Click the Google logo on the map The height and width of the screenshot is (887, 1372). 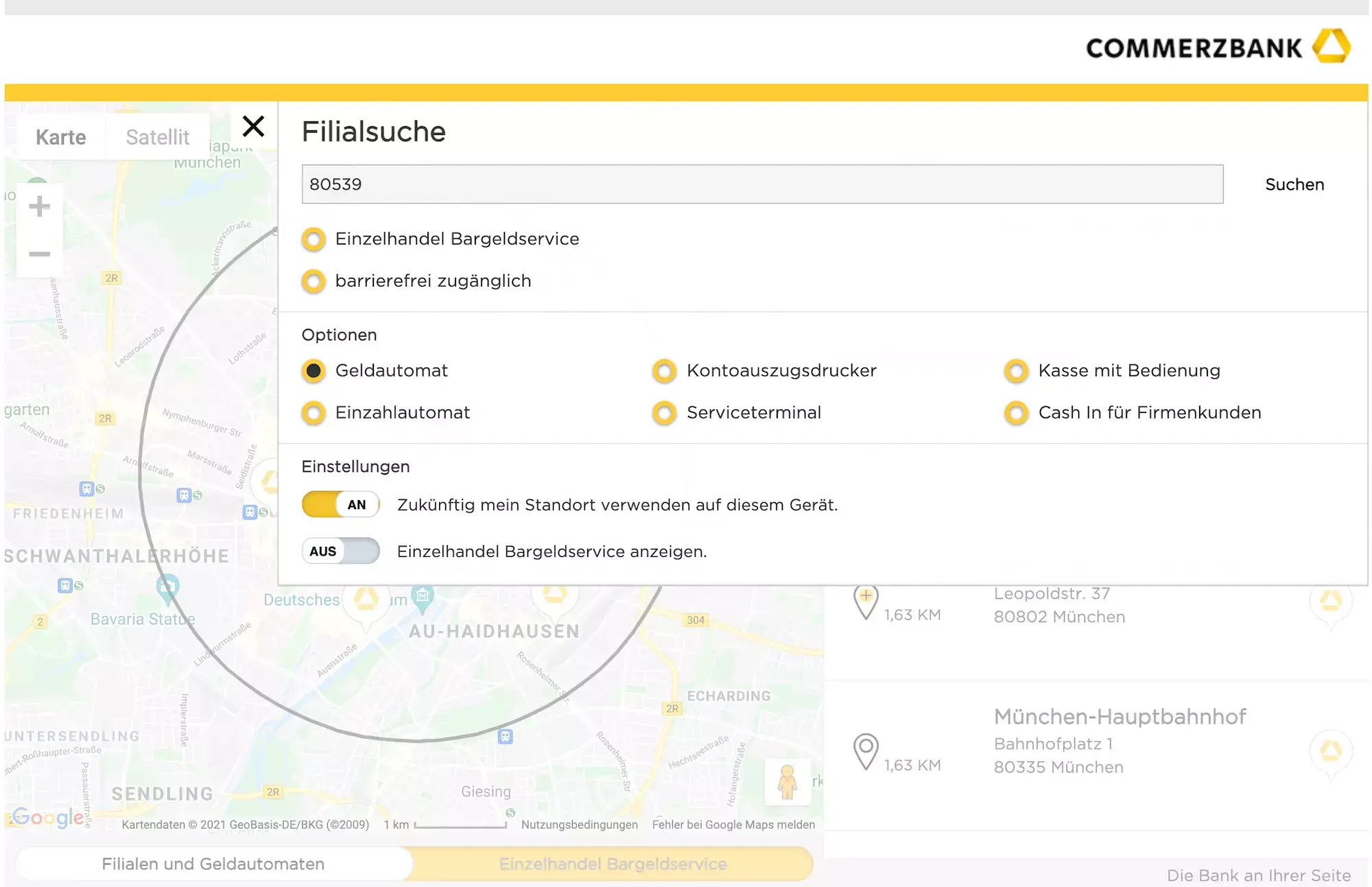[x=48, y=817]
